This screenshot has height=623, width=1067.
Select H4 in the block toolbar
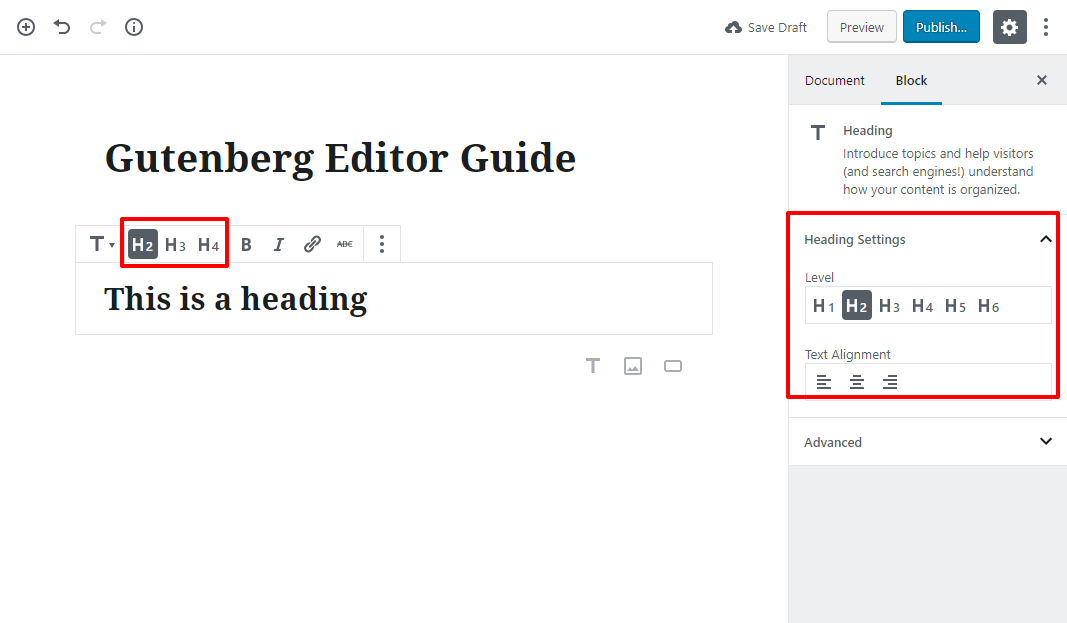click(x=208, y=244)
